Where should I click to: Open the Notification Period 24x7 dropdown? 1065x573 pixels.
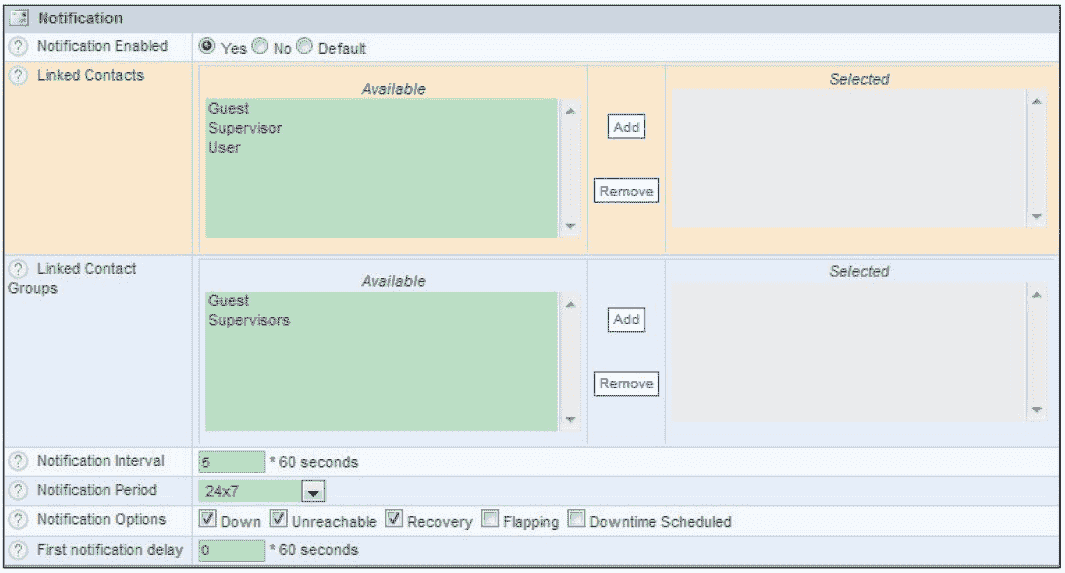[x=313, y=492]
